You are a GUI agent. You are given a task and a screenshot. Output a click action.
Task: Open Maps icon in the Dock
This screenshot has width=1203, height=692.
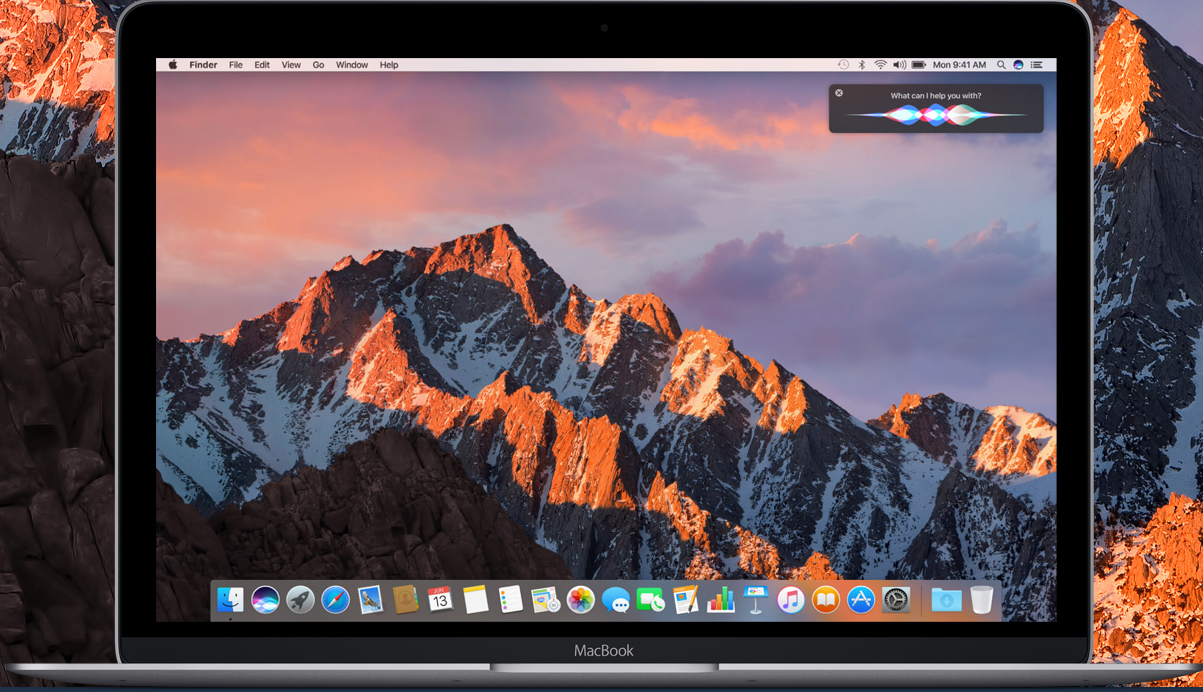pyautogui.click(x=546, y=599)
